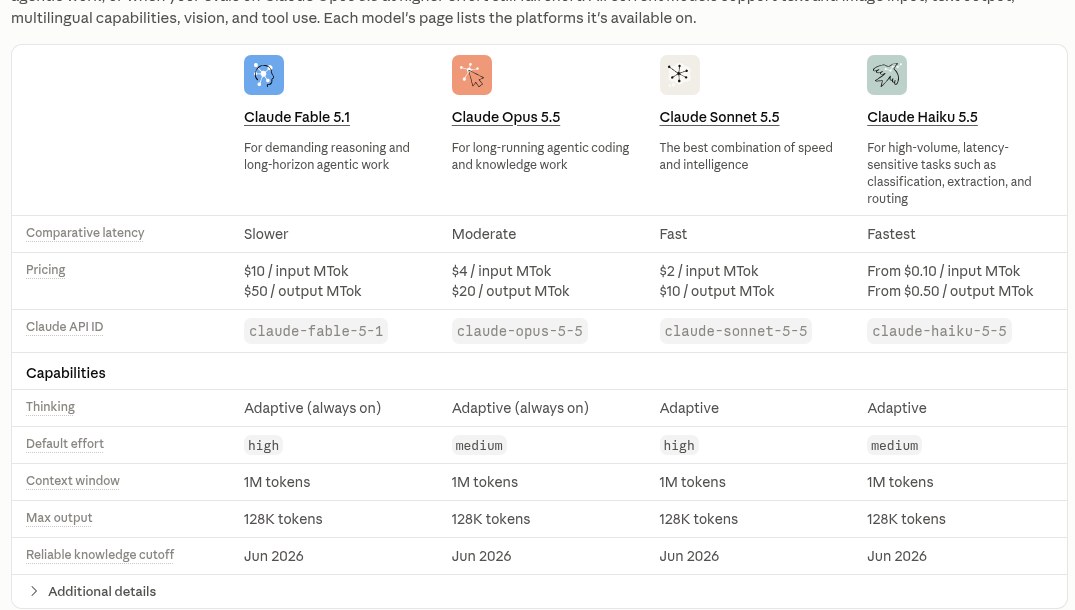Click the "$4 / input MTok" price
This screenshot has height=610, width=1075.
coord(502,271)
